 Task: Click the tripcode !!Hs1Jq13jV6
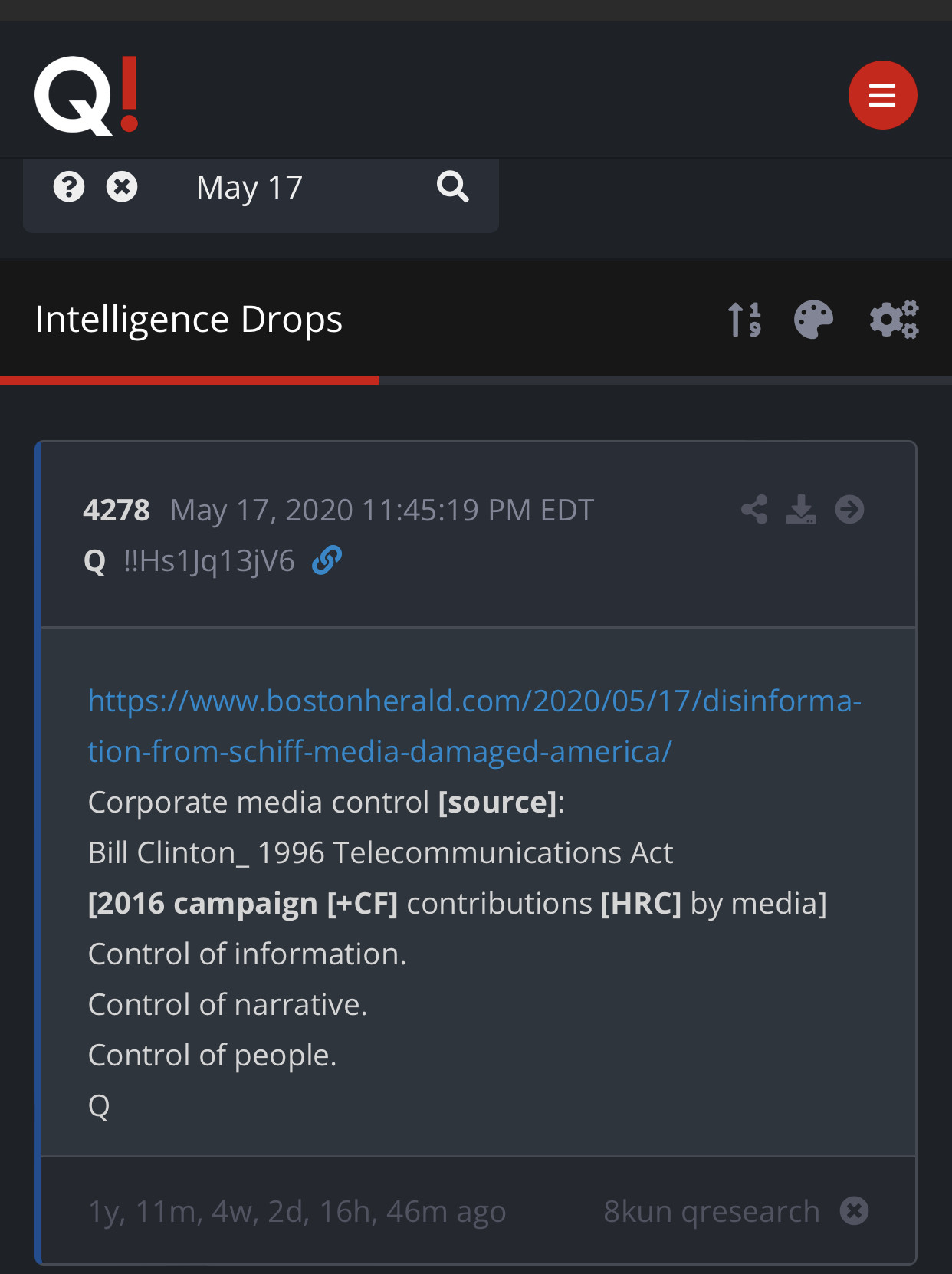[x=208, y=561]
